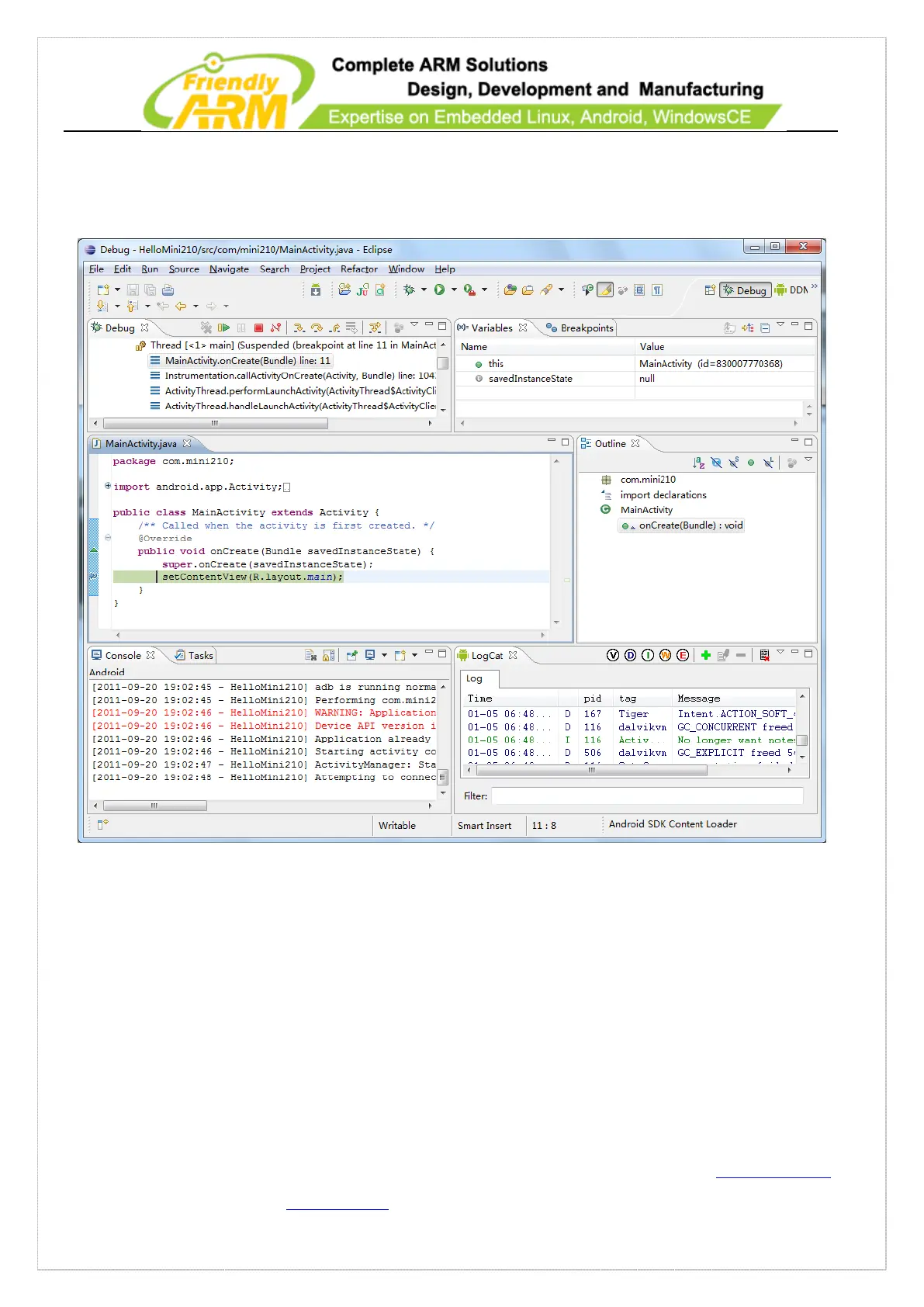The width and height of the screenshot is (924, 1307).
Task: Sort the Outline view alphabetically
Action: pyautogui.click(x=698, y=463)
